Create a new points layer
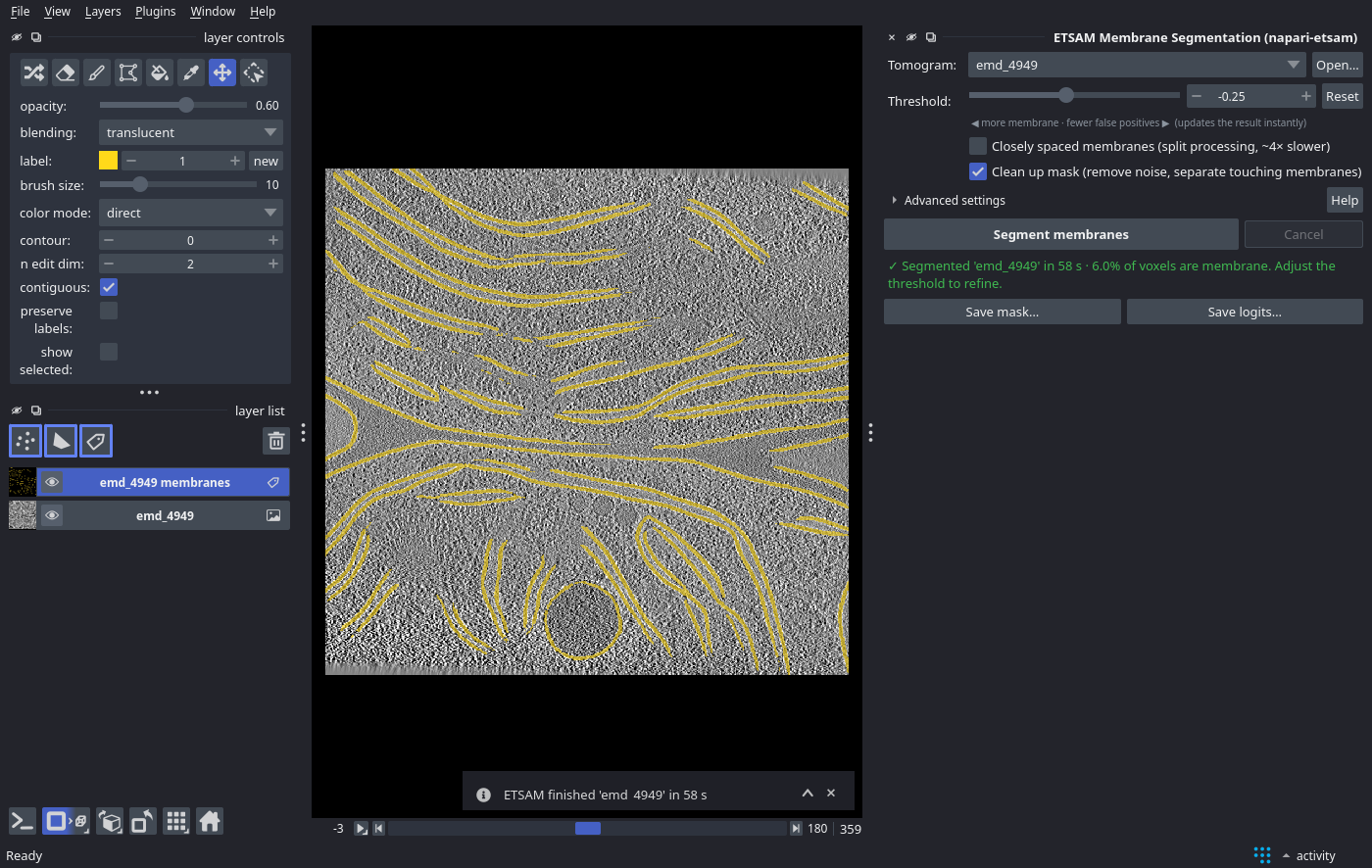Screen dimensions: 1372x868 tap(25, 441)
